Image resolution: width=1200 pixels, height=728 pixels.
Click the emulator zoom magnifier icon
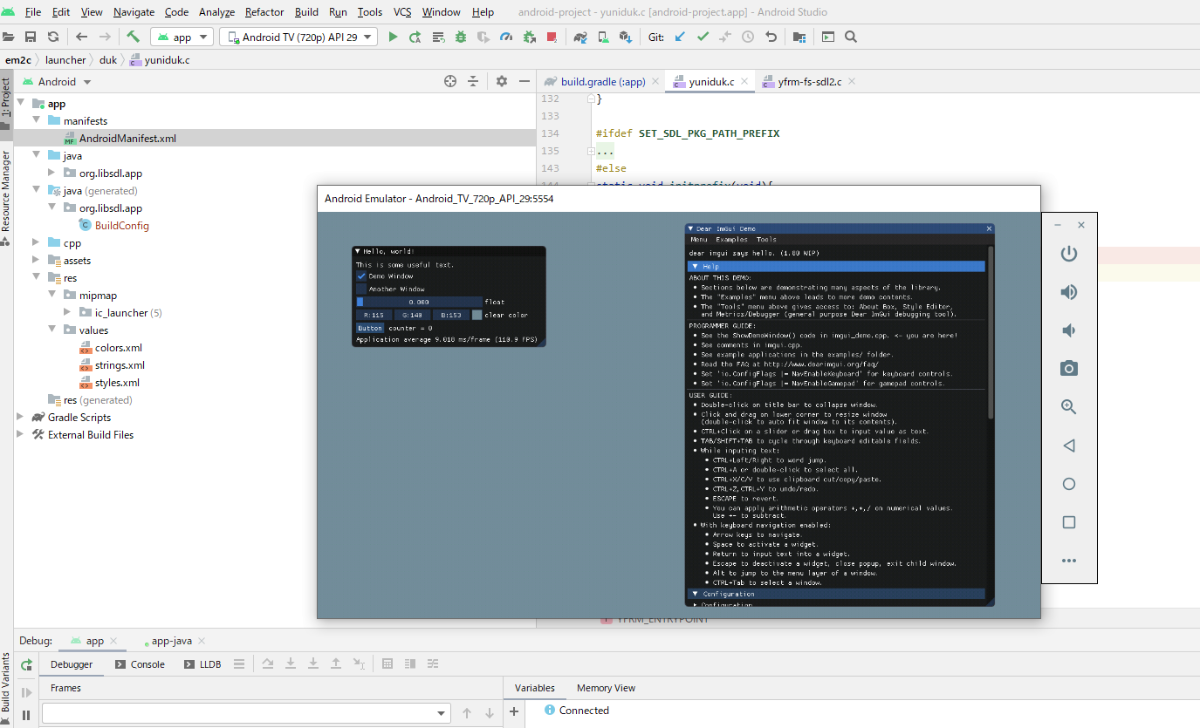(x=1069, y=407)
